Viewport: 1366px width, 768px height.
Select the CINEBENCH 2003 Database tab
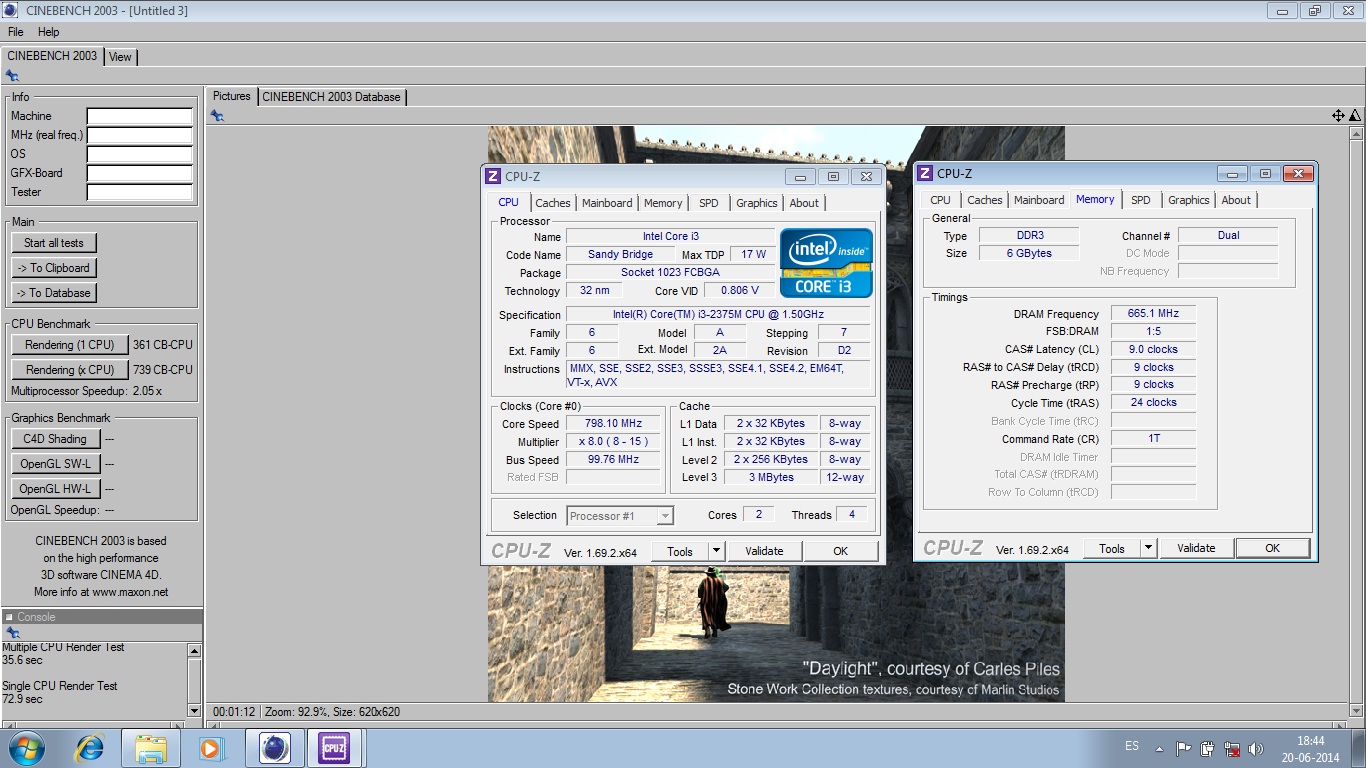[x=331, y=97]
